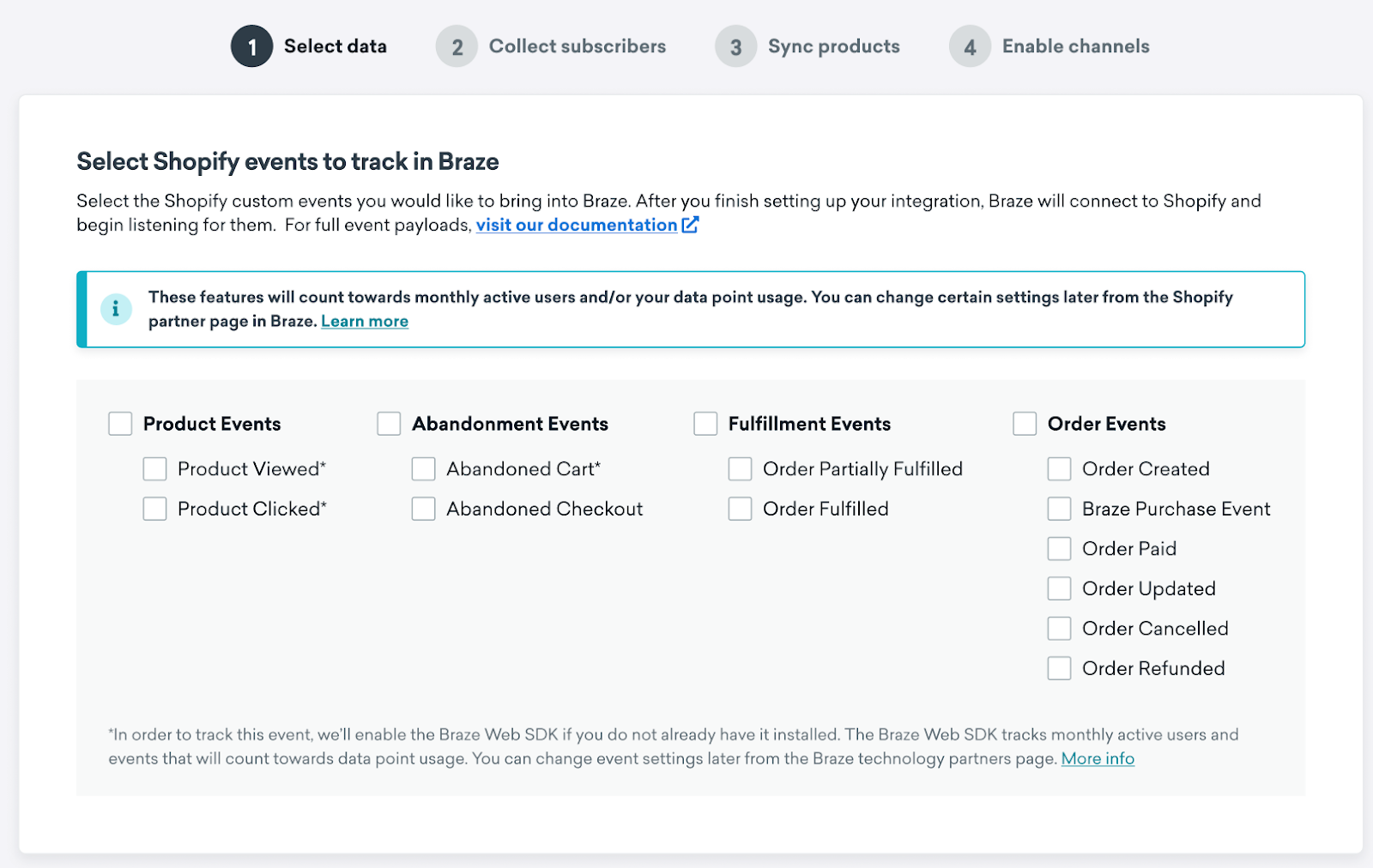The image size is (1373, 868).
Task: Check the Product Events group checkbox
Action: click(120, 424)
